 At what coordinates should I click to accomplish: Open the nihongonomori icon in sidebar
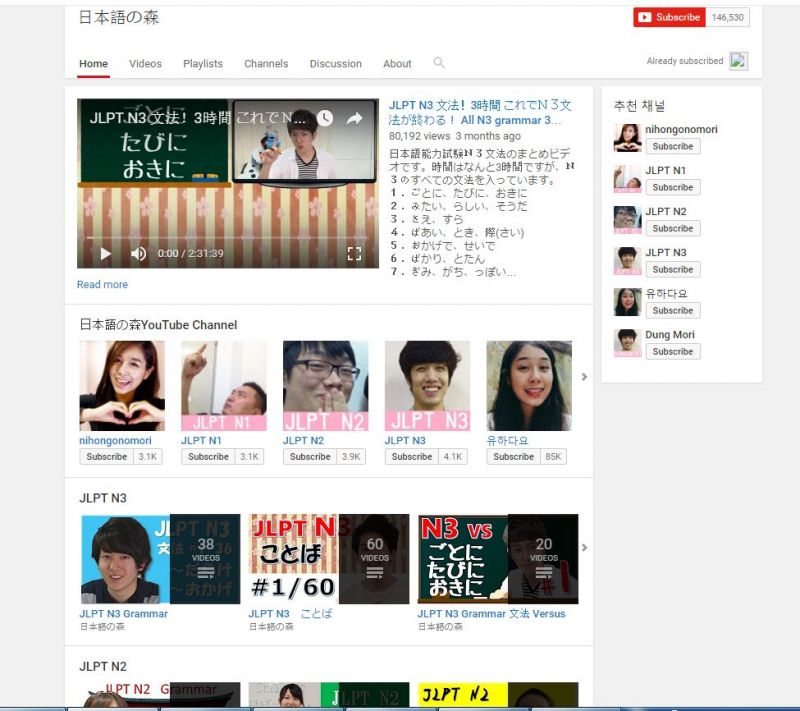pos(627,138)
